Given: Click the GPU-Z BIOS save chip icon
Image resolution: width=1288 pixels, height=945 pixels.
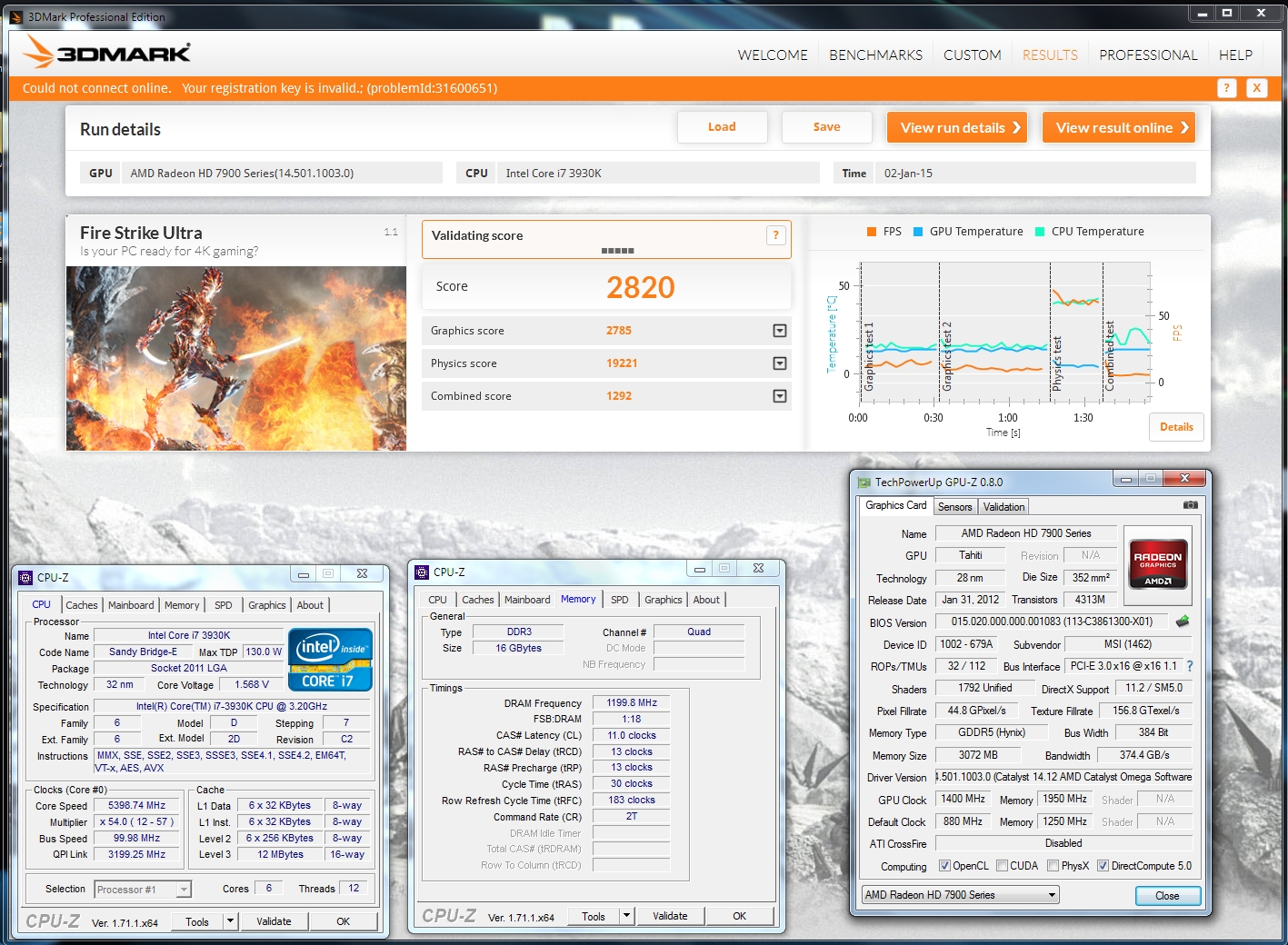Looking at the screenshot, I should coord(1183,622).
